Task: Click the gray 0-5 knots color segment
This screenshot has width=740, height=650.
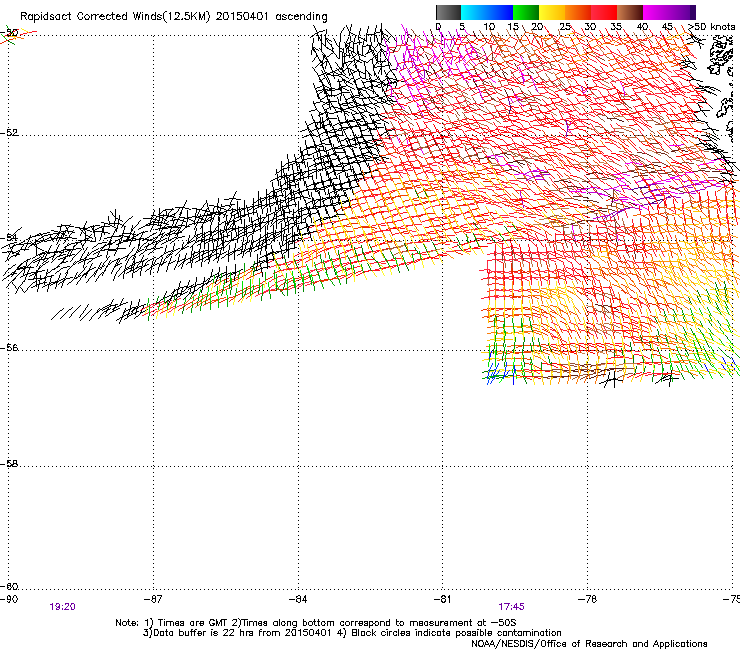Action: point(448,12)
